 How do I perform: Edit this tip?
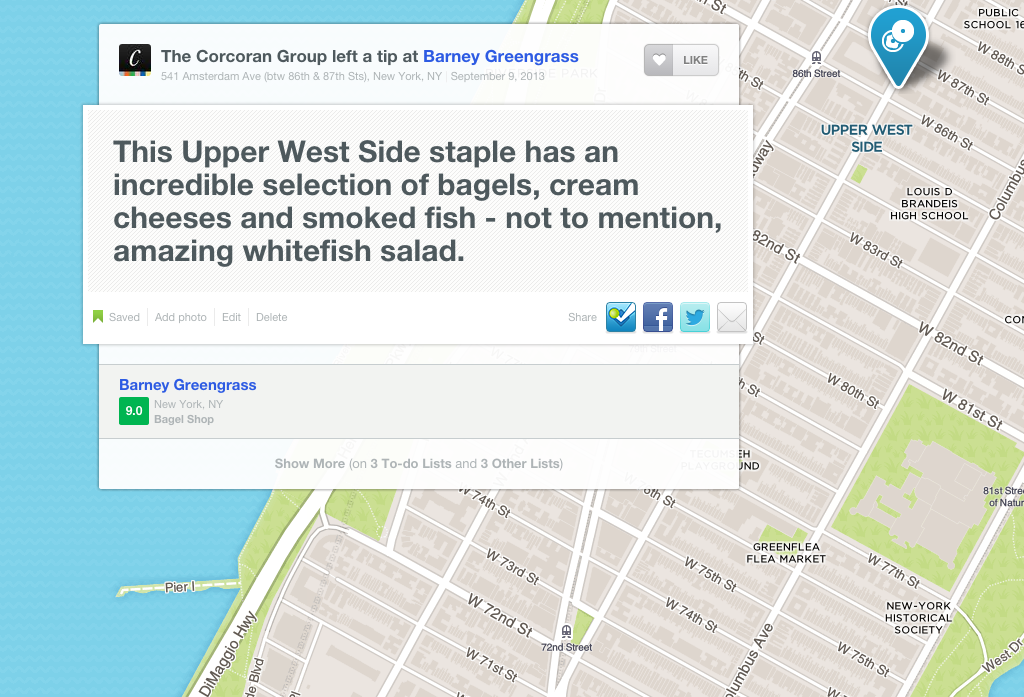[x=231, y=317]
